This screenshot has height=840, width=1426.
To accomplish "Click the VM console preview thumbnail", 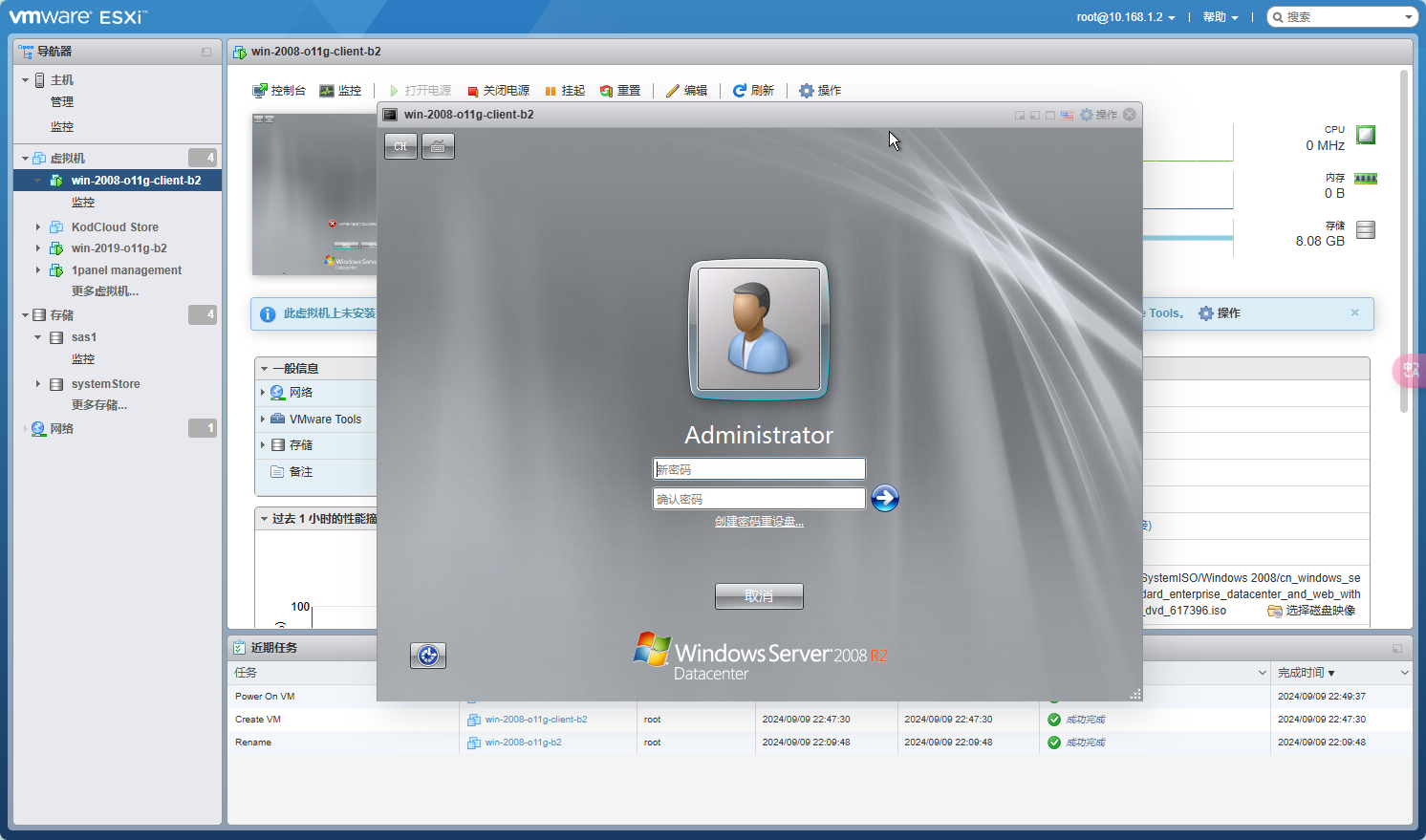I will click(x=314, y=194).
